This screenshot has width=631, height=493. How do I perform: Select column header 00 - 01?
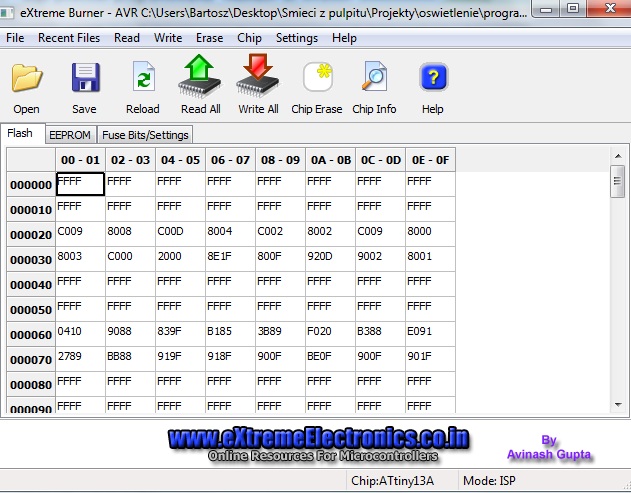pyautogui.click(x=80, y=160)
